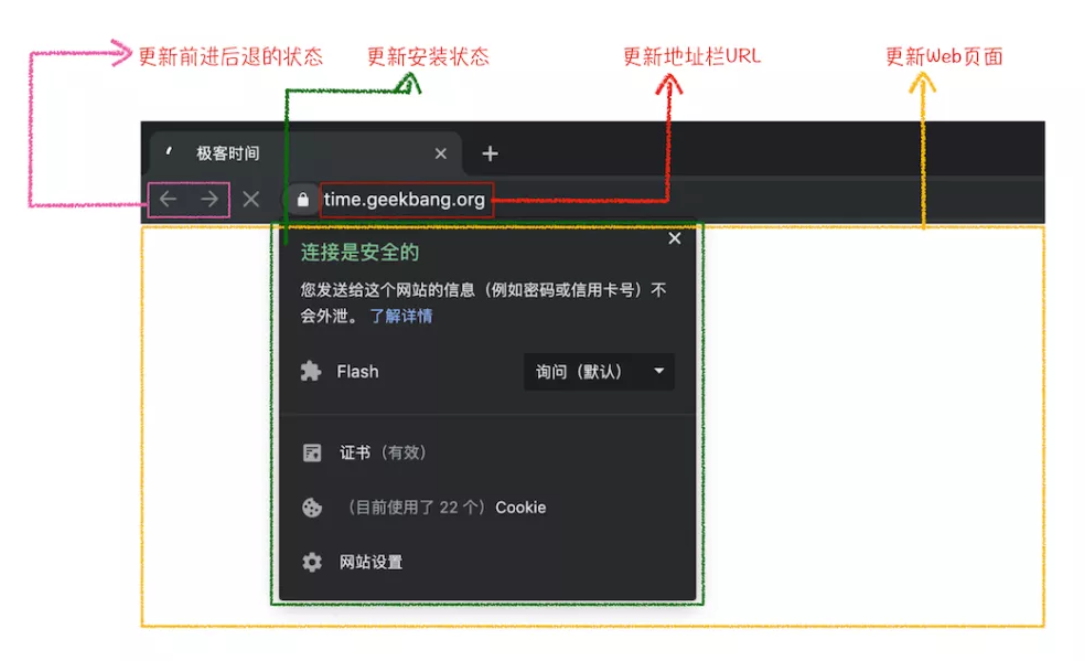Close the 极客时间 tab
Image resolution: width=1085 pixels, height=663 pixels.
440,154
